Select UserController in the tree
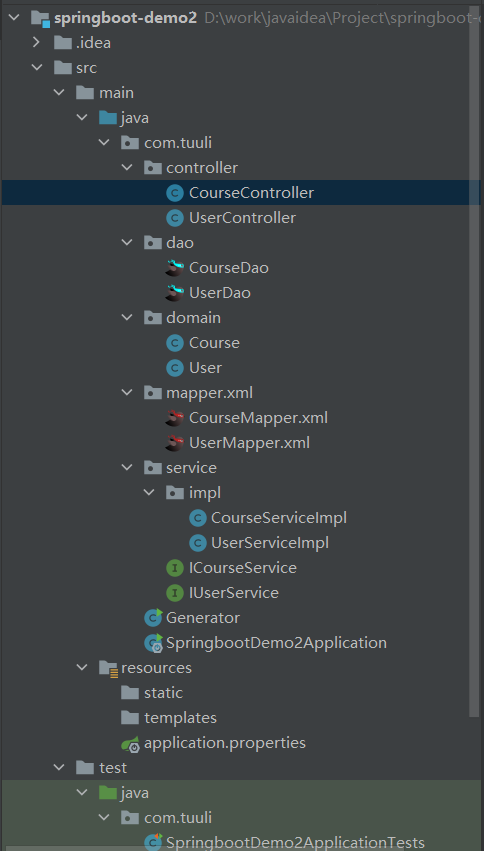Screen dimensions: 484x851 (242, 218)
